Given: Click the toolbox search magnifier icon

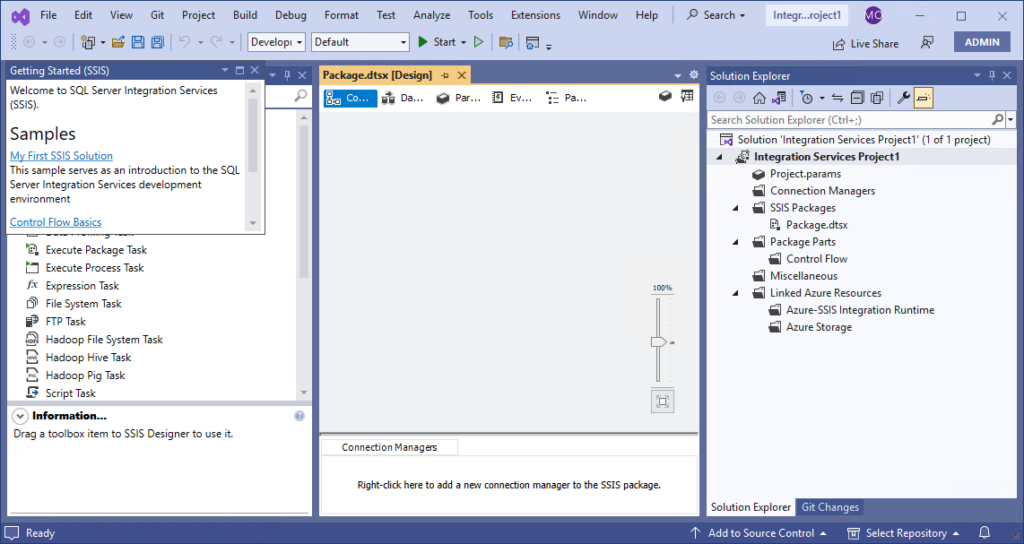Looking at the screenshot, I should (300, 96).
